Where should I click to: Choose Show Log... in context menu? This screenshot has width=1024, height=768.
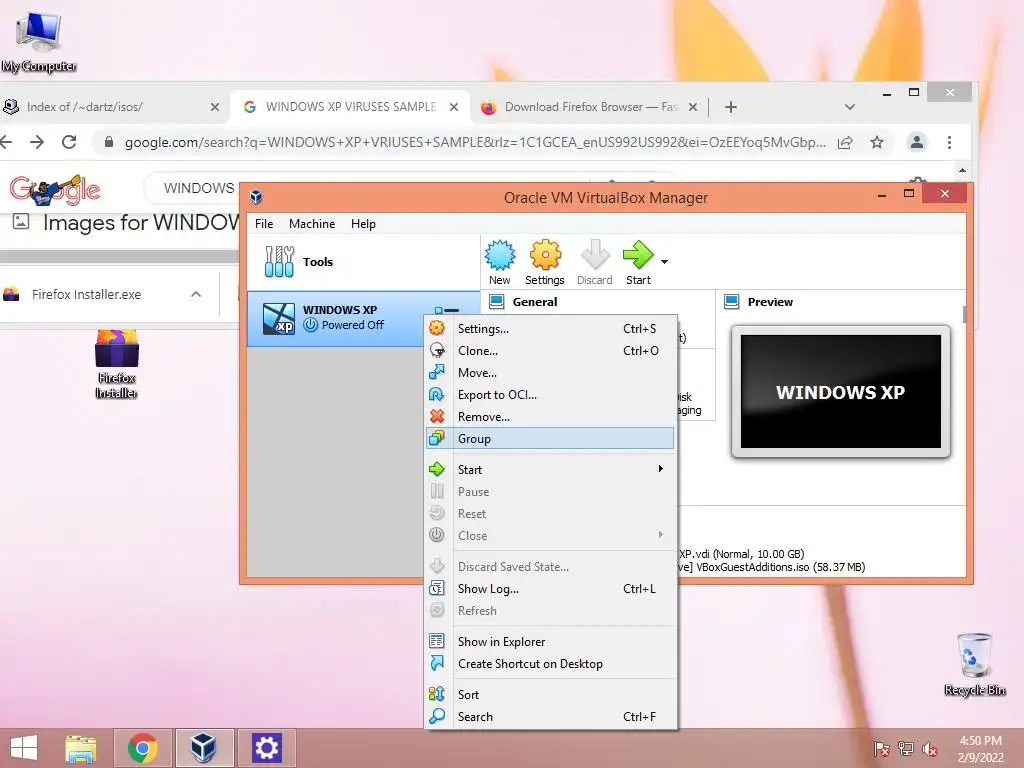click(551, 588)
